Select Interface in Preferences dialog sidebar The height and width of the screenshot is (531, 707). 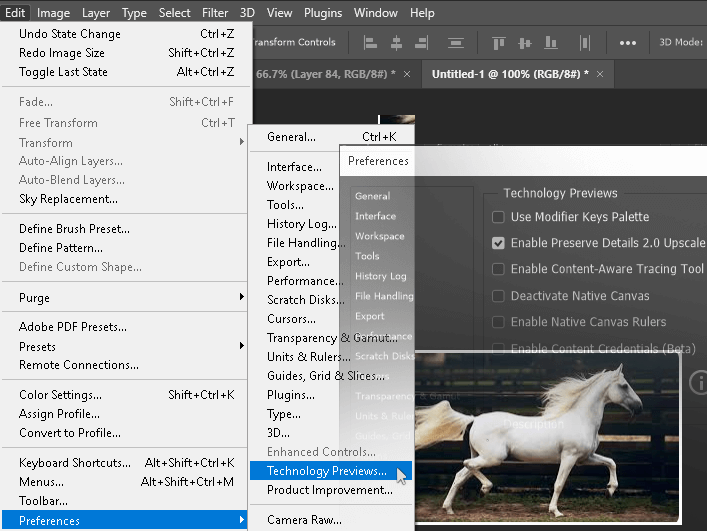click(x=375, y=216)
